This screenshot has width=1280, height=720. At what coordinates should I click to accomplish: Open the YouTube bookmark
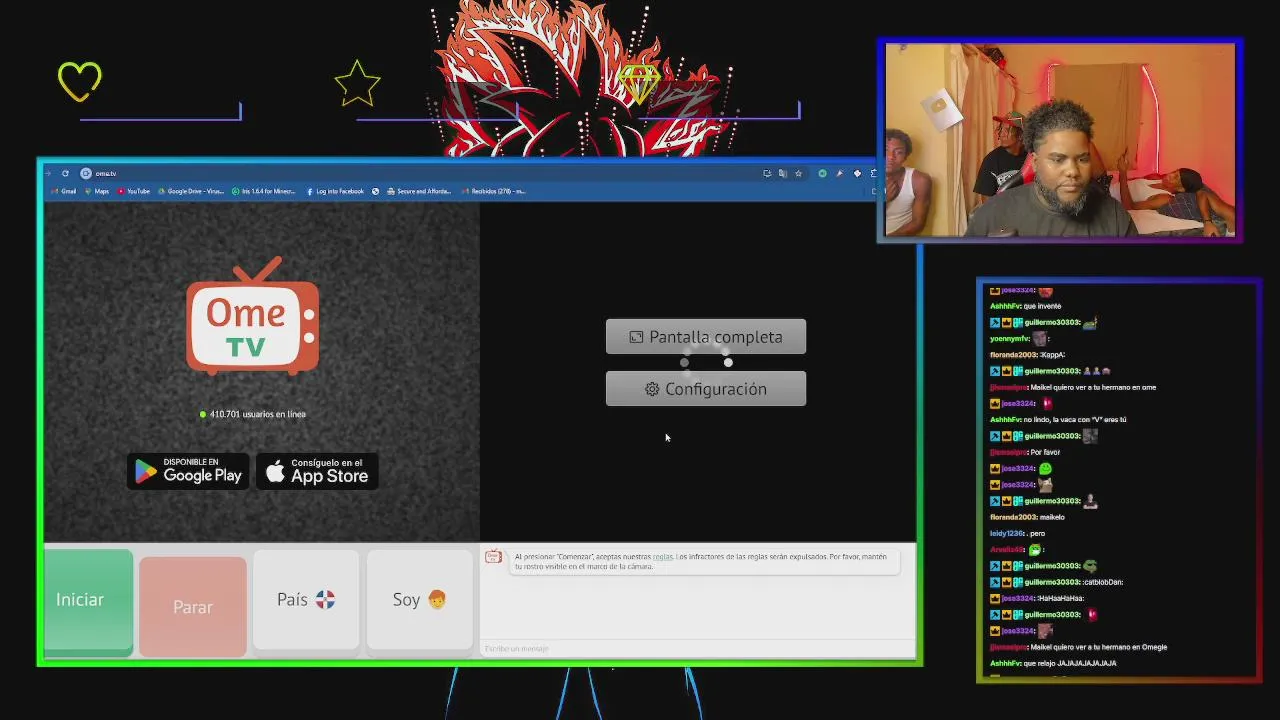click(x=134, y=191)
